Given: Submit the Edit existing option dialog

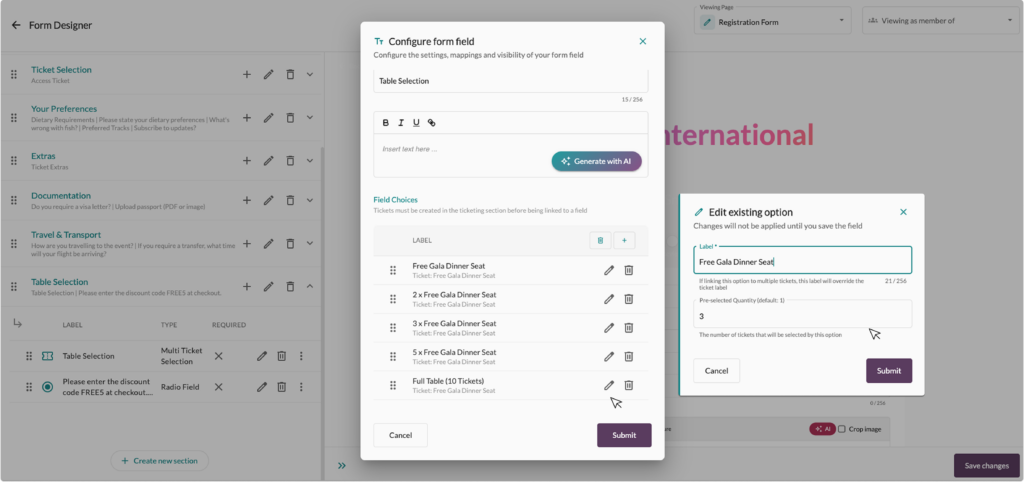Looking at the screenshot, I should (888, 370).
